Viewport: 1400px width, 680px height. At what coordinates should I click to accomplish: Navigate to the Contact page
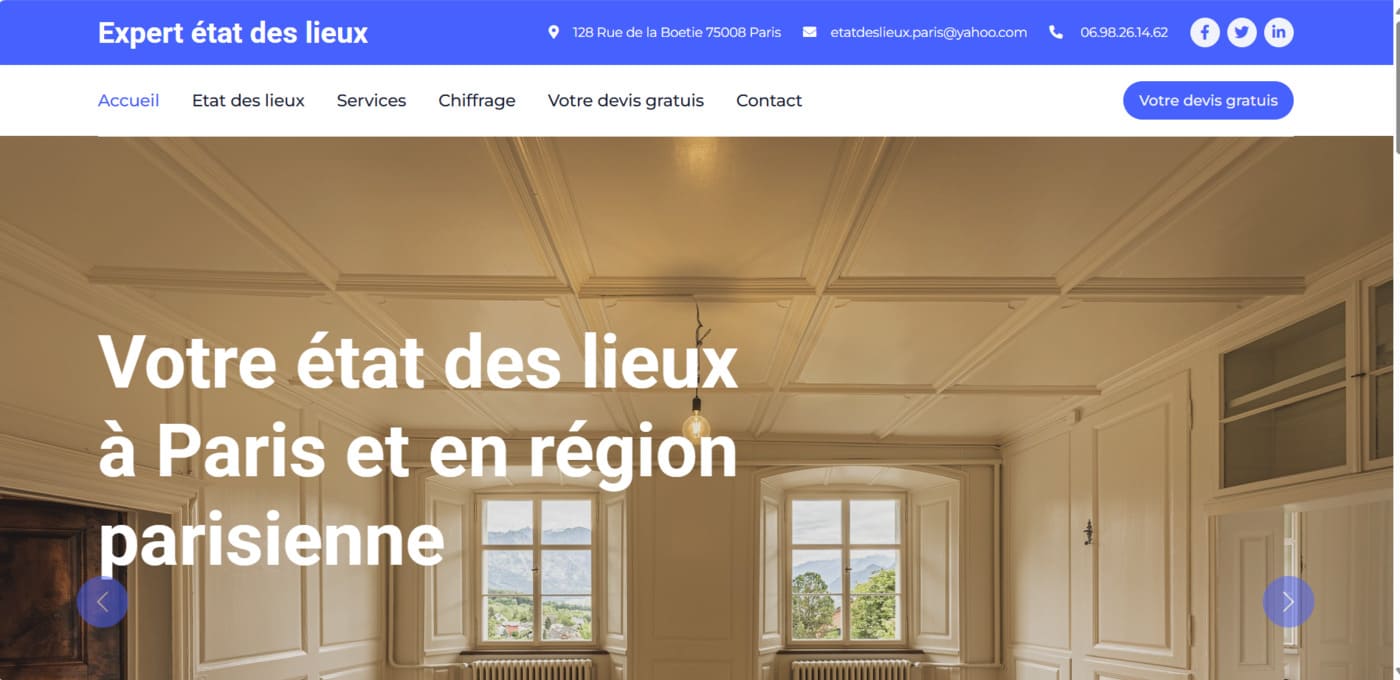click(769, 100)
